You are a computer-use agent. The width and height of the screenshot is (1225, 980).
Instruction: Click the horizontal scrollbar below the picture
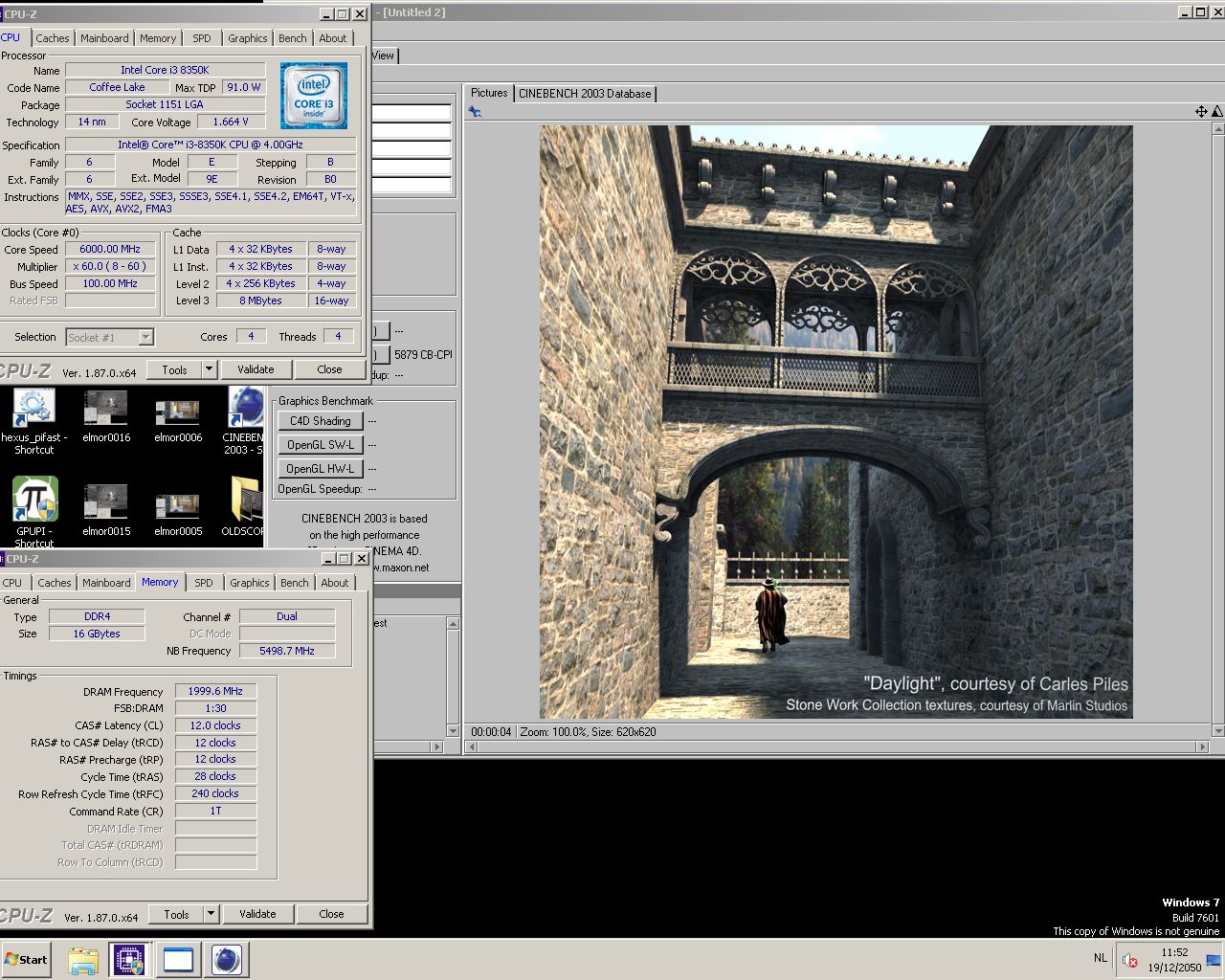(835, 746)
